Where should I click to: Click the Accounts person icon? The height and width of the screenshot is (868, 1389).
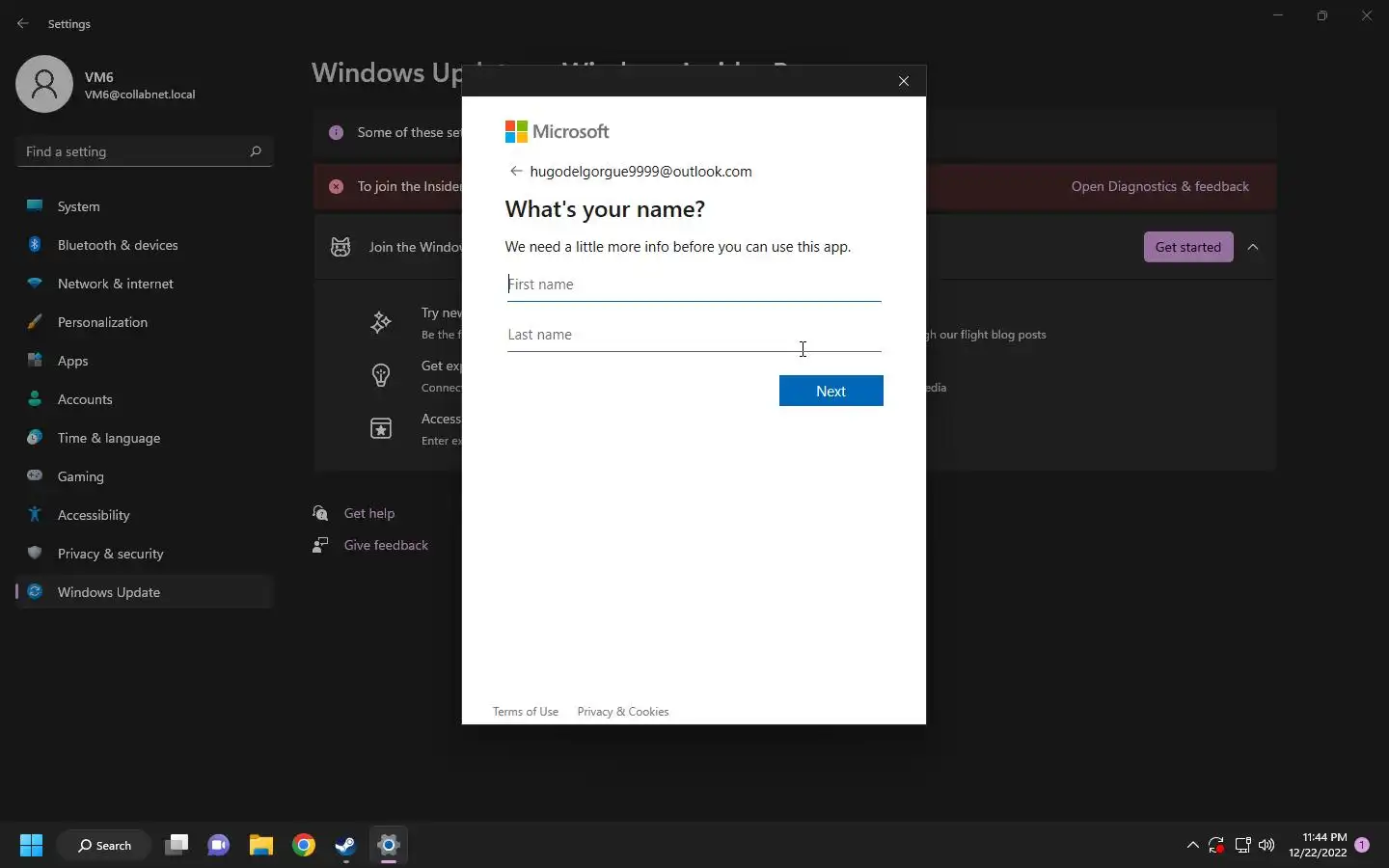[35, 398]
